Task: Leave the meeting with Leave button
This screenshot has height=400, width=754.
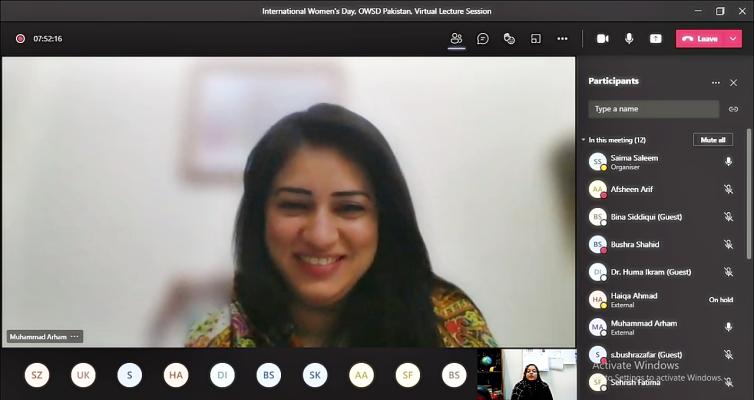Action: [701, 38]
